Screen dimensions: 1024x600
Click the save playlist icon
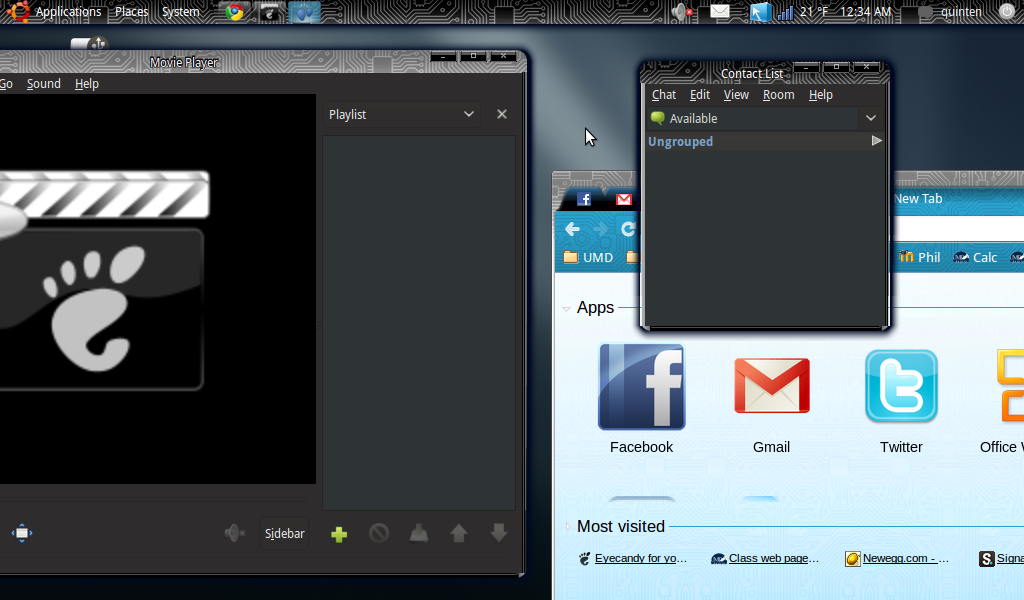click(x=419, y=533)
